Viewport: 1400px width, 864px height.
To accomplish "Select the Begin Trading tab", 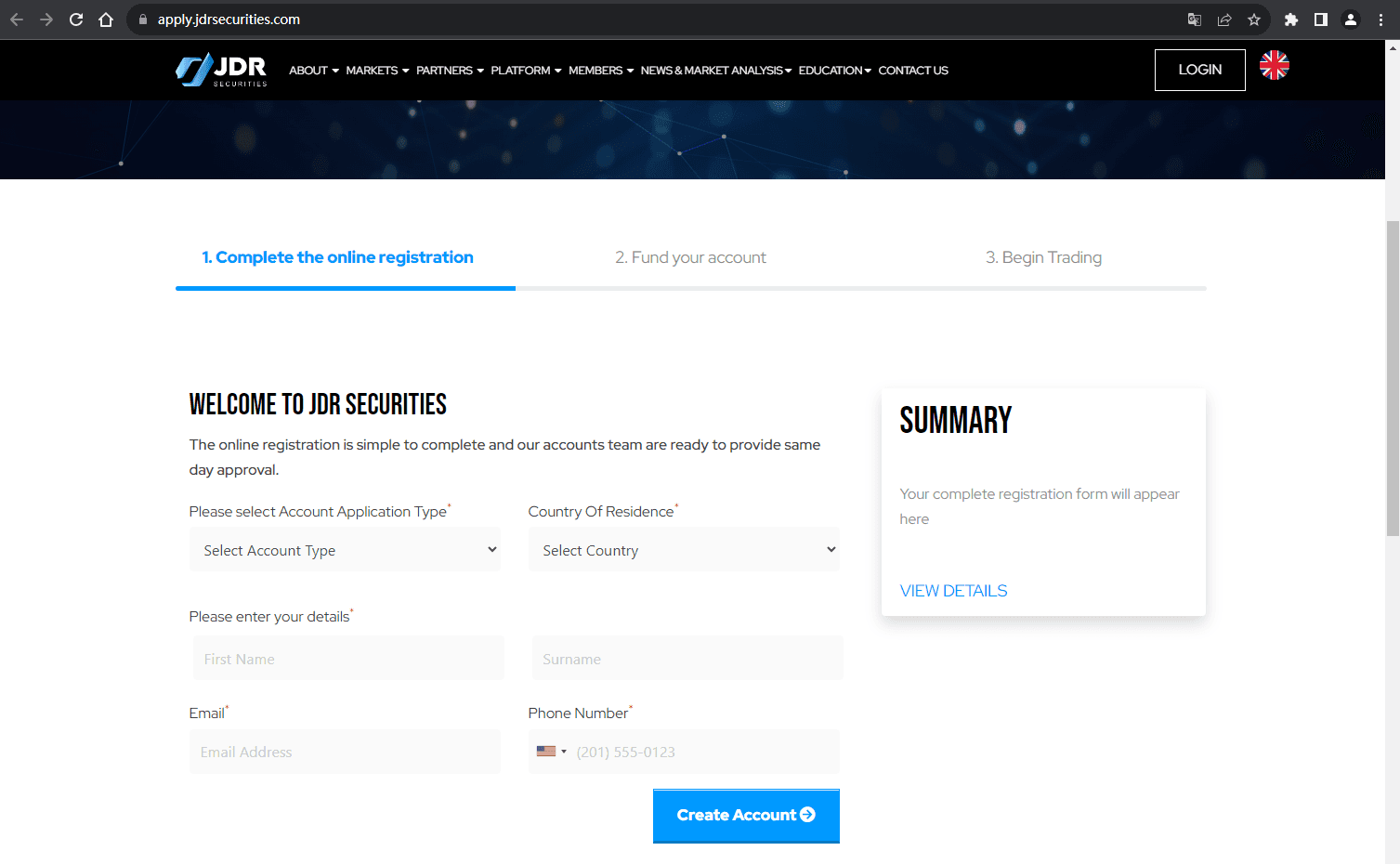I will [1043, 257].
